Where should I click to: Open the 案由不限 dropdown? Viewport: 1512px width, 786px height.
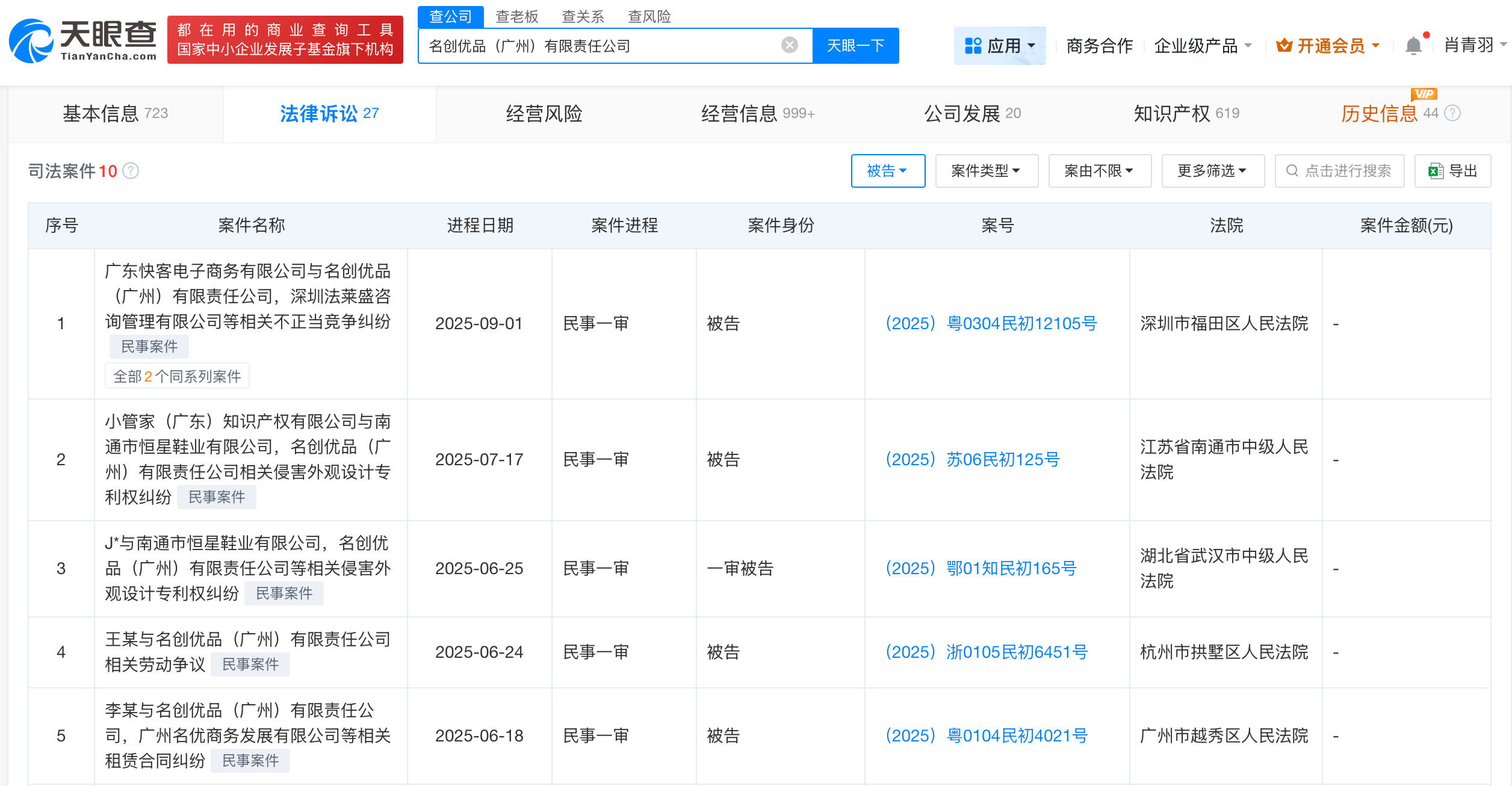1100,171
